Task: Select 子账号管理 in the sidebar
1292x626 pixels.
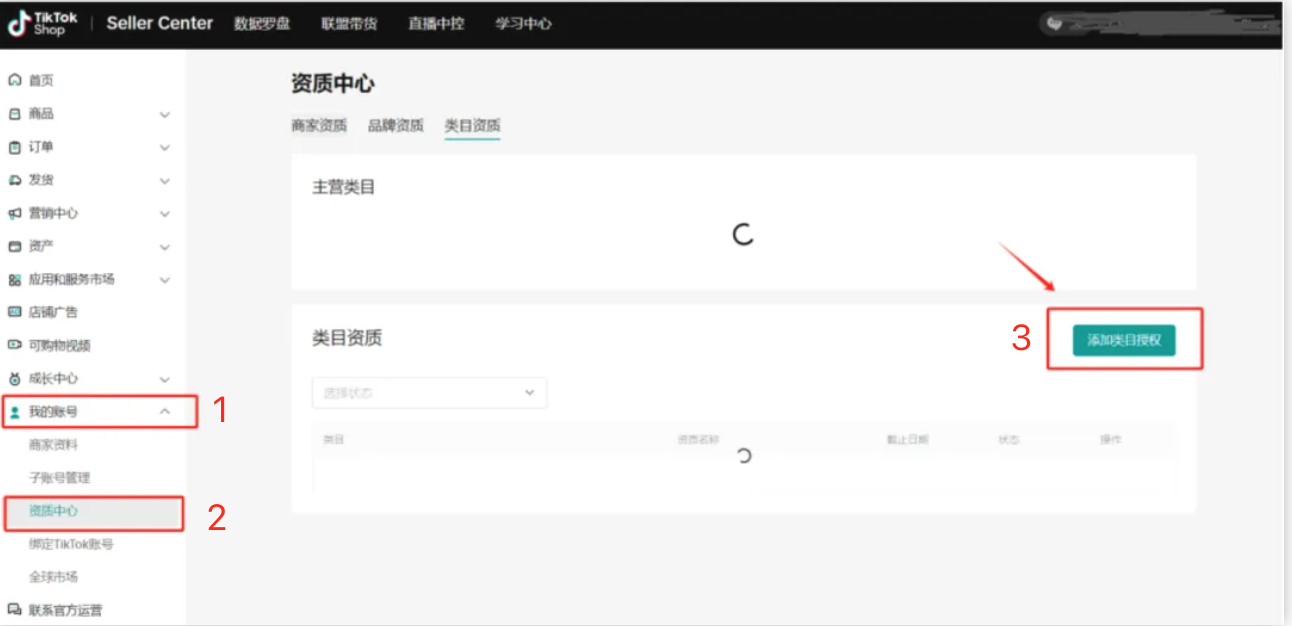Action: (x=59, y=478)
